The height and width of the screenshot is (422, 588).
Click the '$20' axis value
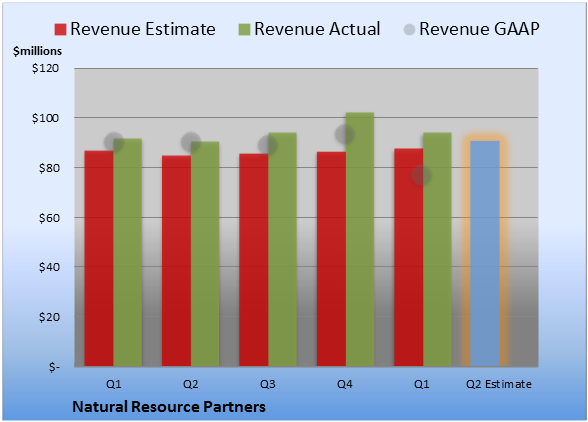[x=49, y=317]
